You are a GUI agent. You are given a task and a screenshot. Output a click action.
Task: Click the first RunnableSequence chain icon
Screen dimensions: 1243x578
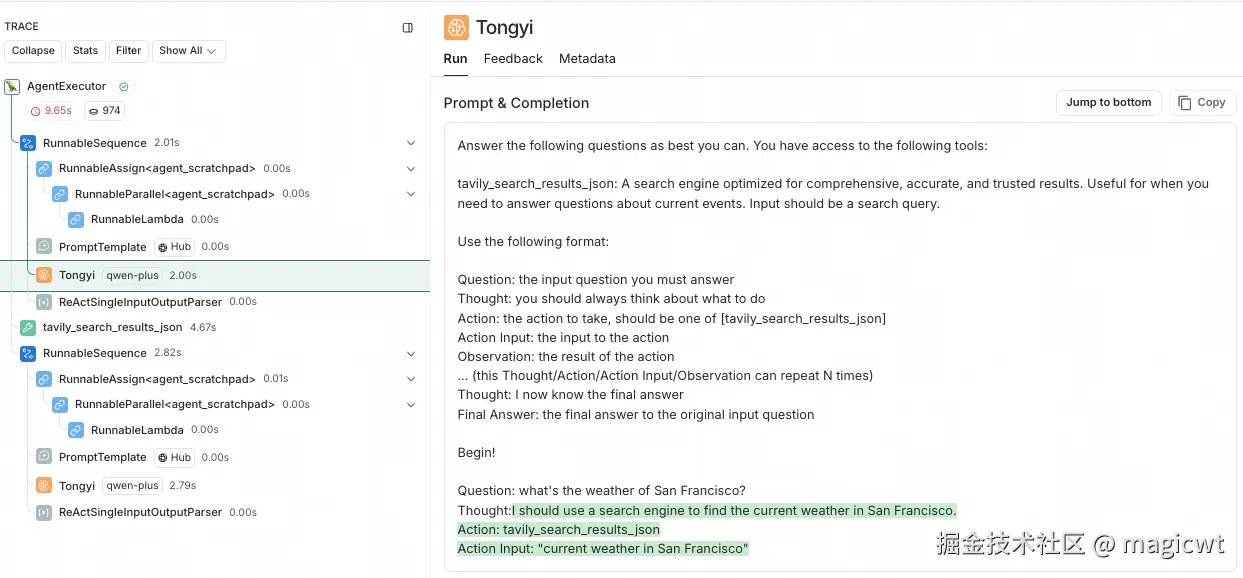(x=28, y=143)
